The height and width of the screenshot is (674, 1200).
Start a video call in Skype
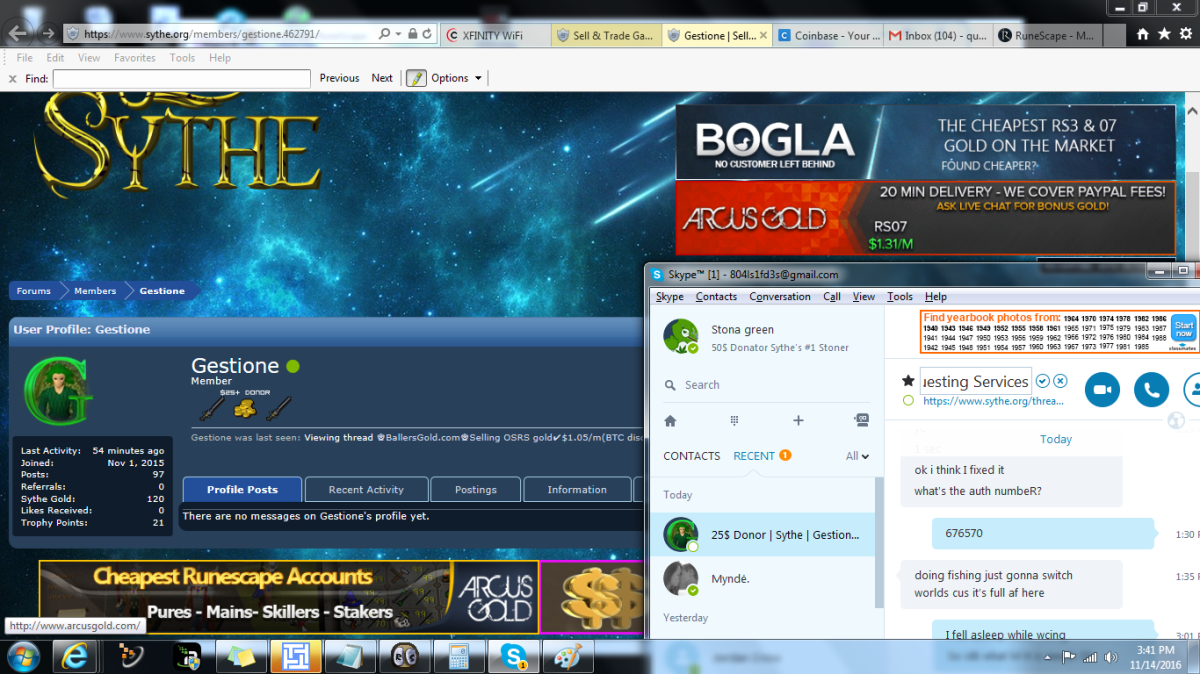tap(1102, 389)
